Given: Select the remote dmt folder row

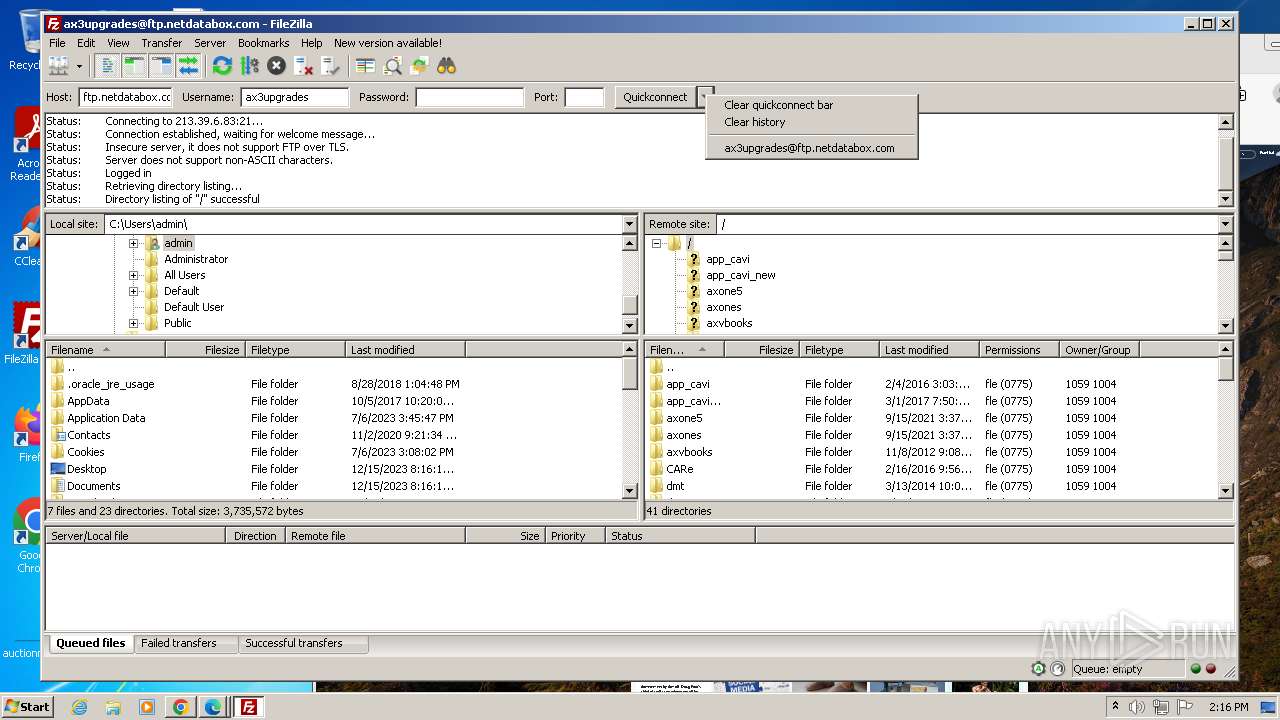Looking at the screenshot, I should (931, 486).
